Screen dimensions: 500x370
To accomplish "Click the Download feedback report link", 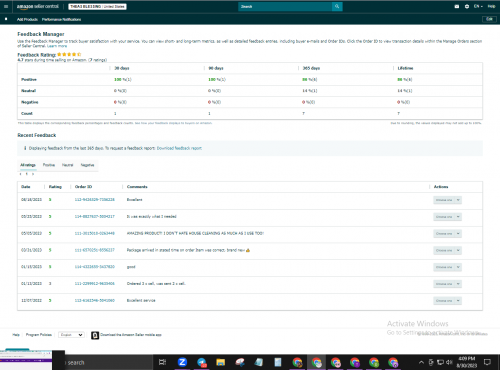I will click(179, 148).
